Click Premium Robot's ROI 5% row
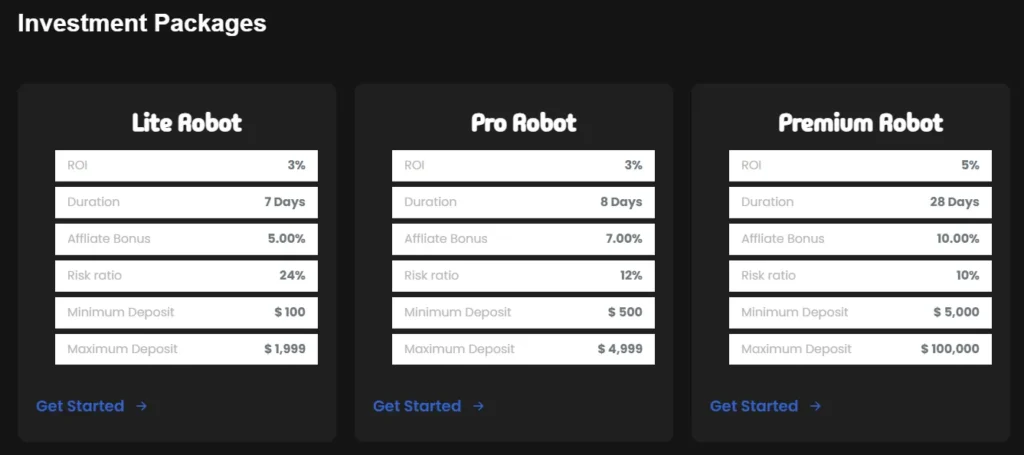1024x455 pixels. click(860, 165)
